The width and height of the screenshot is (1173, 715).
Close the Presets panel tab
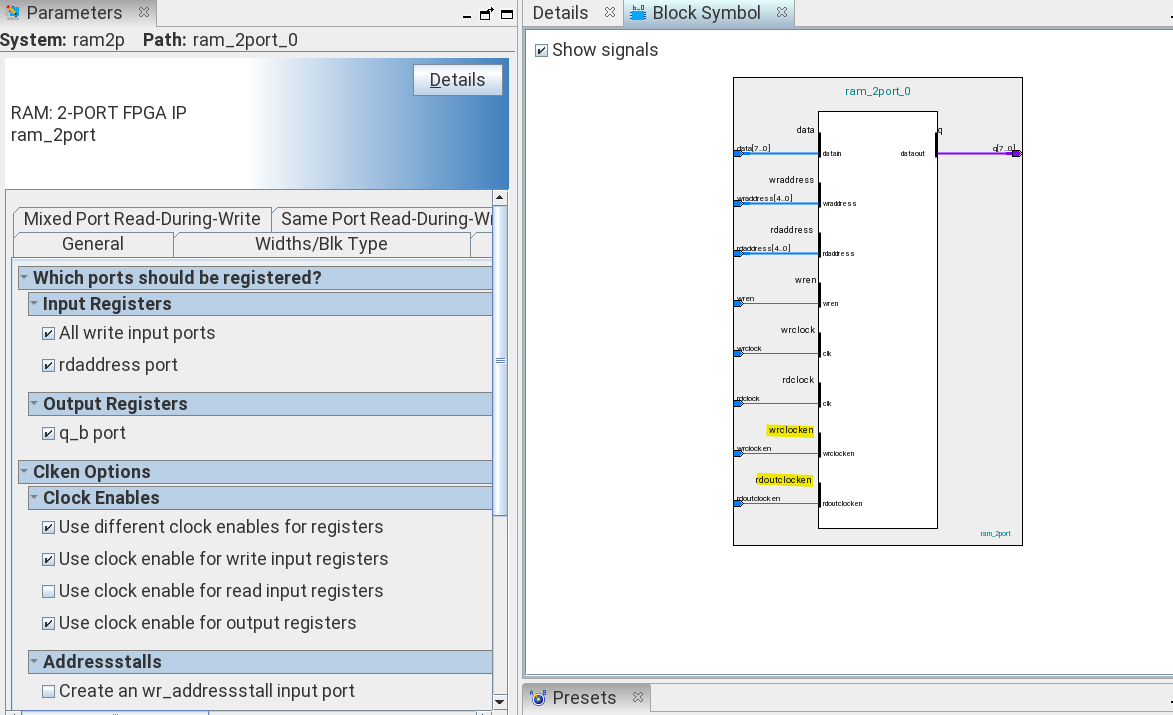[636, 697]
